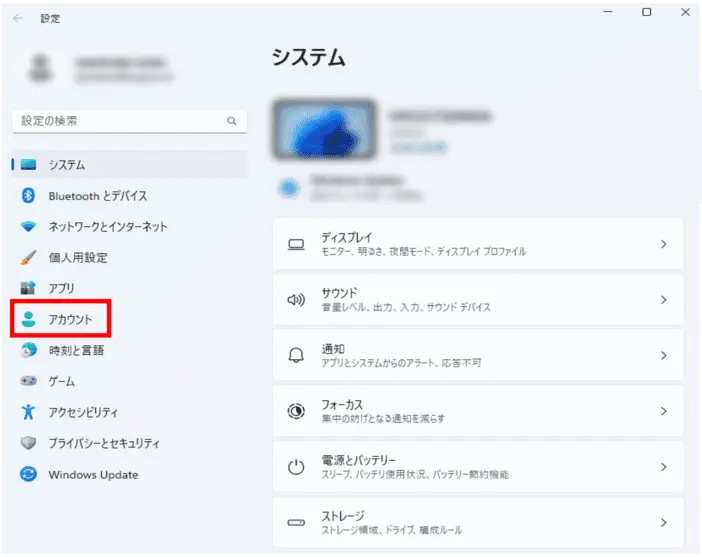
Task: Open プライバシーとセキュリティ shield icon
Action: pos(29,443)
